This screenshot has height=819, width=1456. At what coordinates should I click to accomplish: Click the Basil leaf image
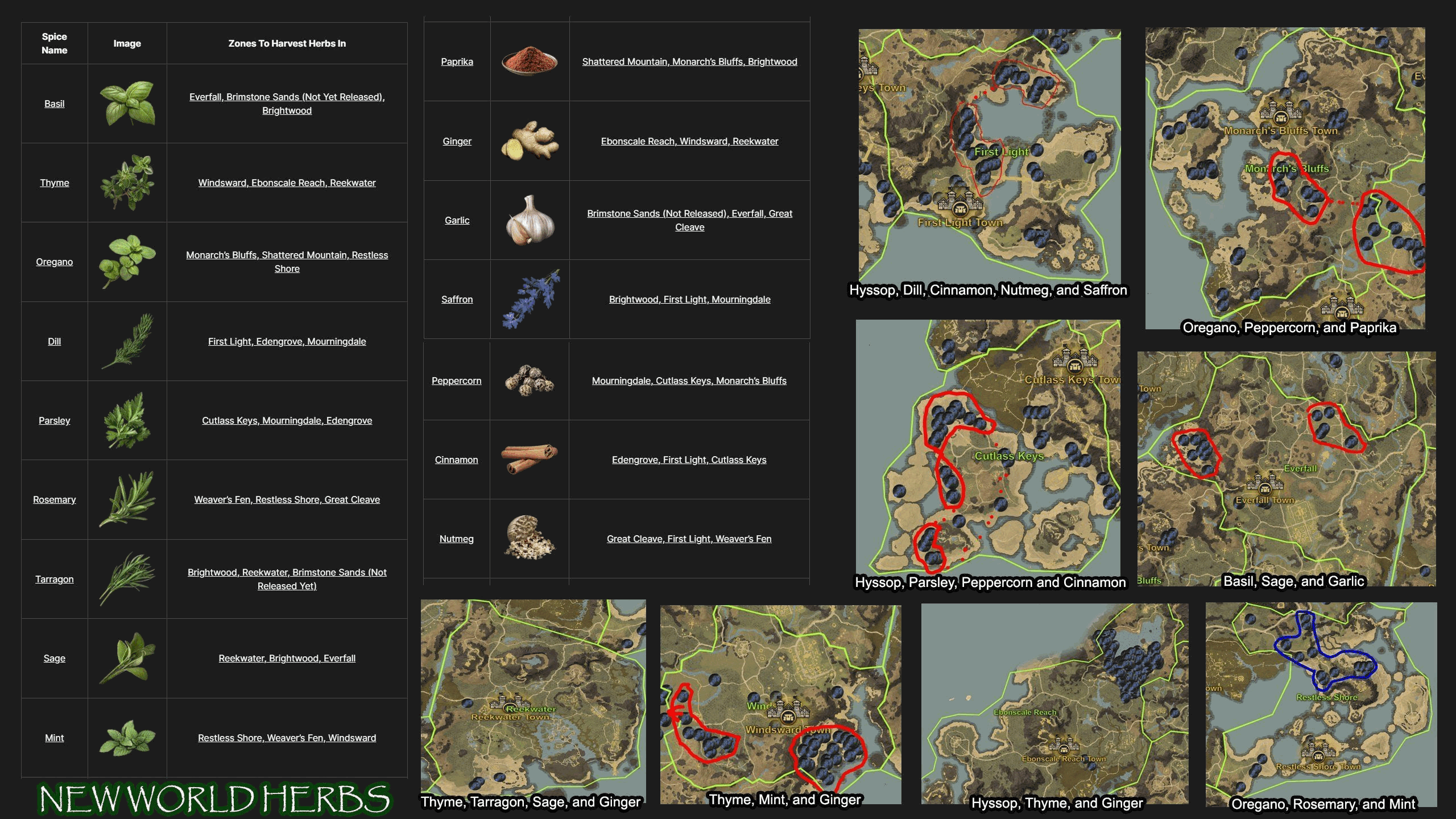[127, 103]
